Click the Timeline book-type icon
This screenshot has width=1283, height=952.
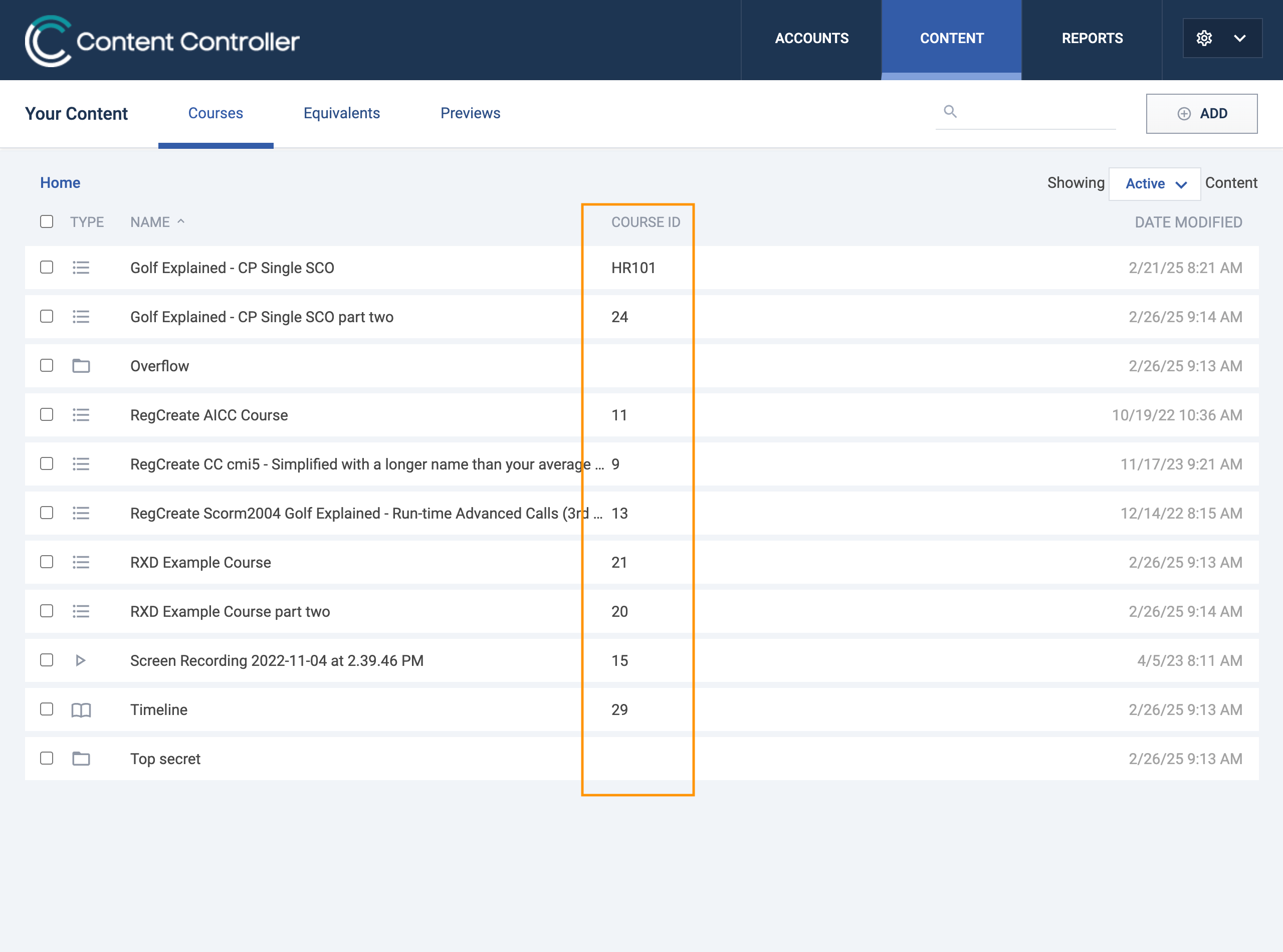coord(81,710)
